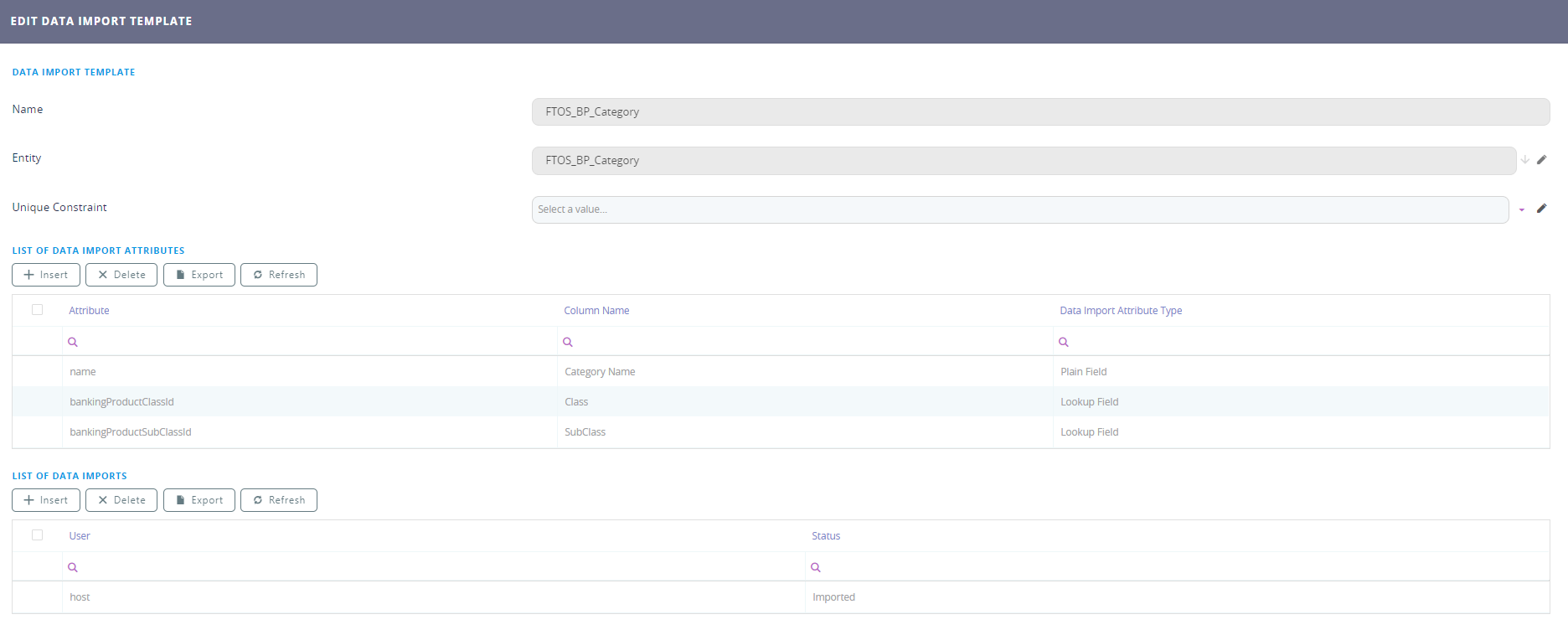Viewport: 1568px width, 630px height.
Task: Refresh the list of data import attributes
Action: [279, 275]
